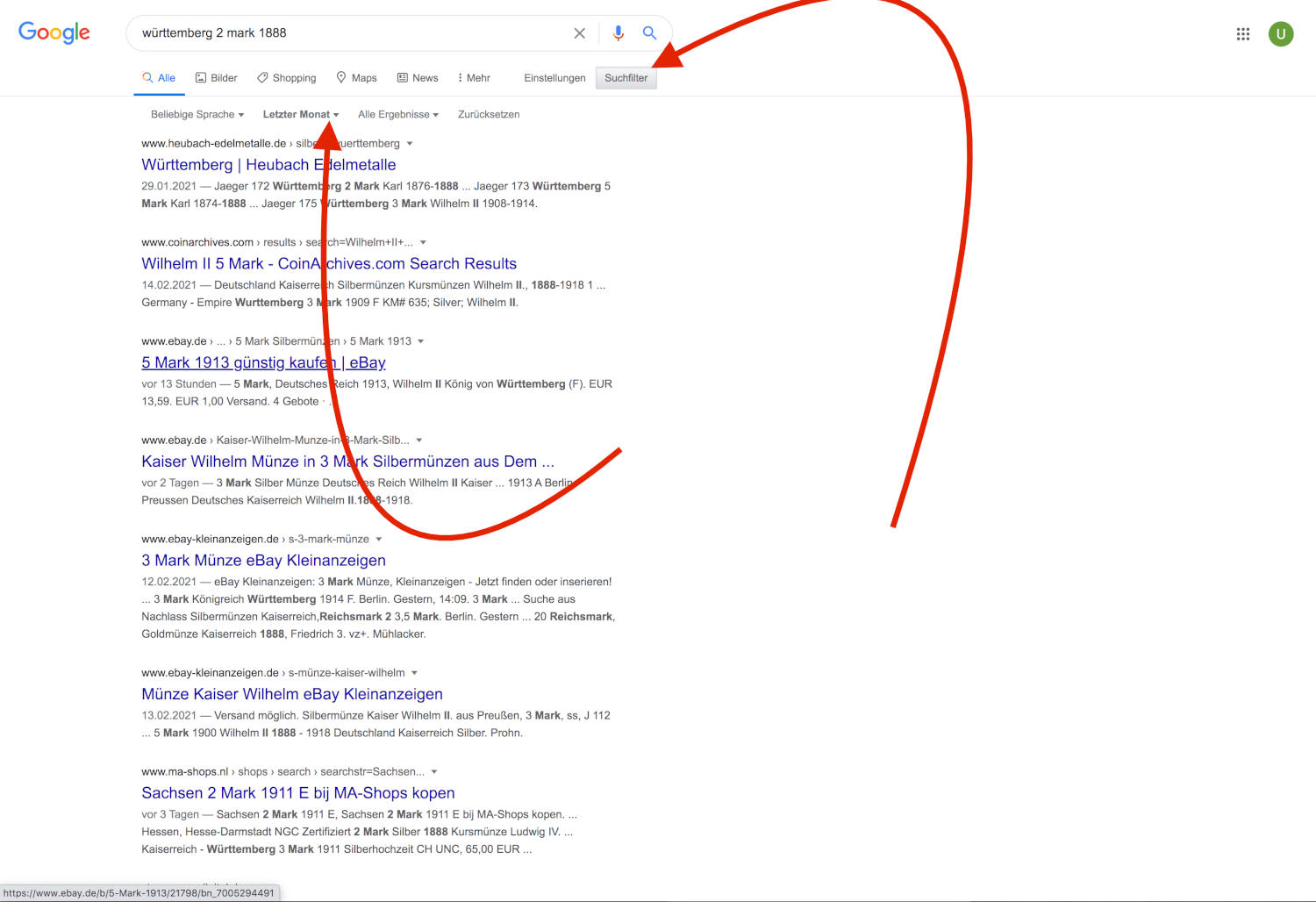
Task: Click the Google logo
Action: click(x=54, y=32)
